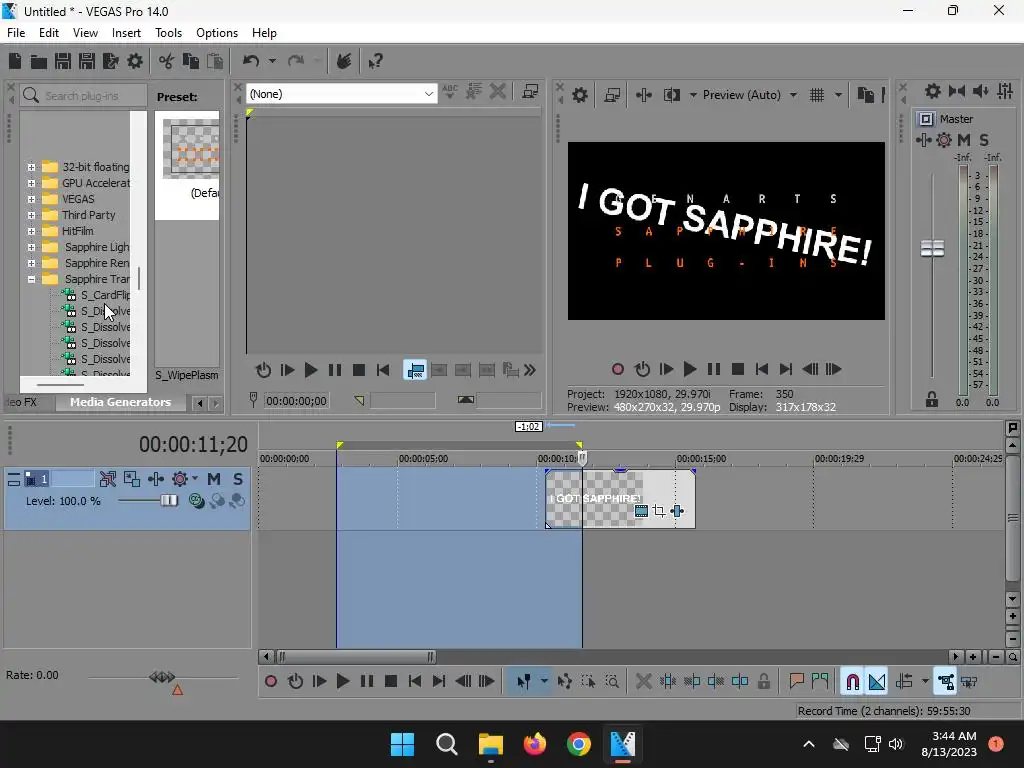Image resolution: width=1024 pixels, height=768 pixels.
Task: Collapse the Sapphire Transitions folder
Action: [31, 280]
